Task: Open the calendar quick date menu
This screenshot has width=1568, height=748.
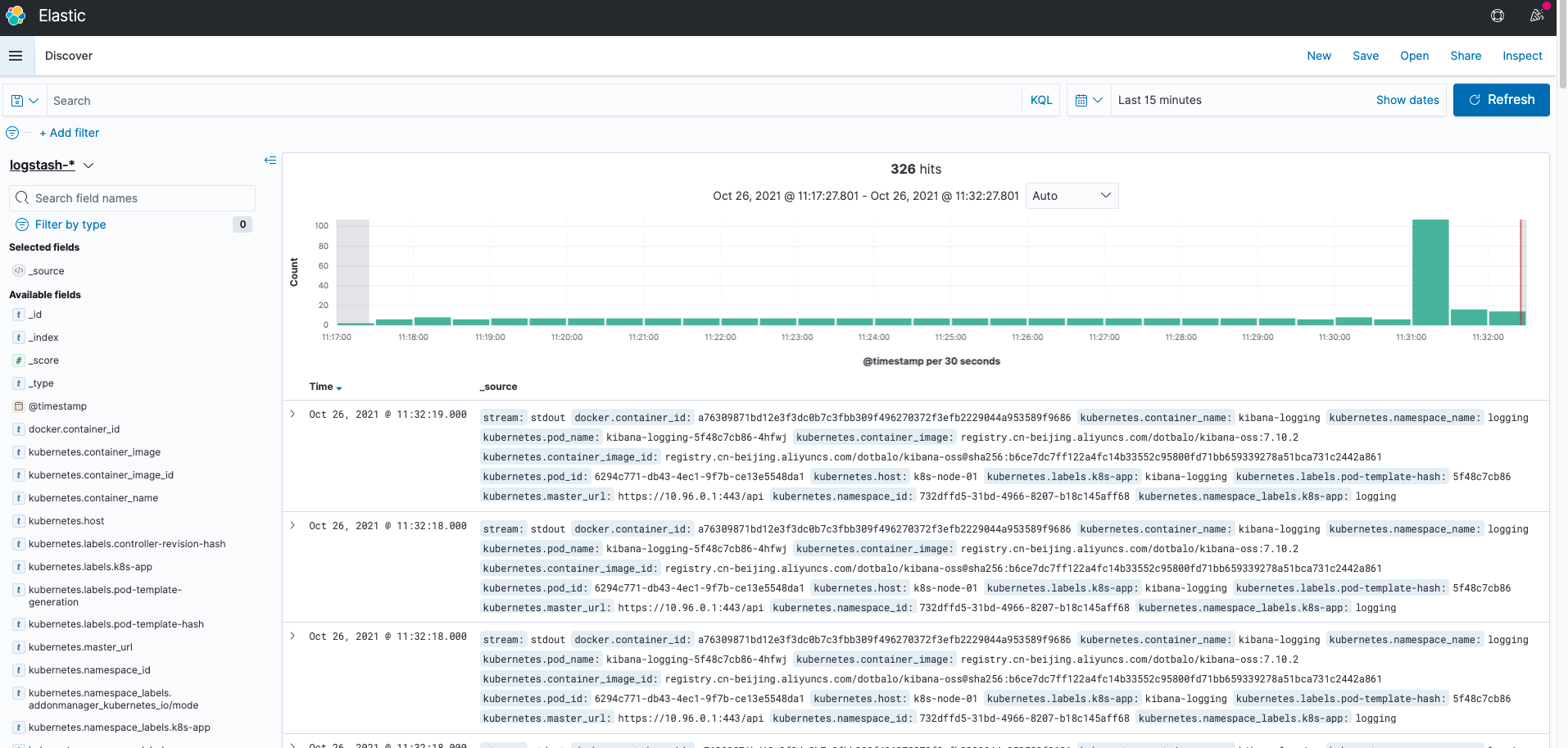Action: (1089, 100)
